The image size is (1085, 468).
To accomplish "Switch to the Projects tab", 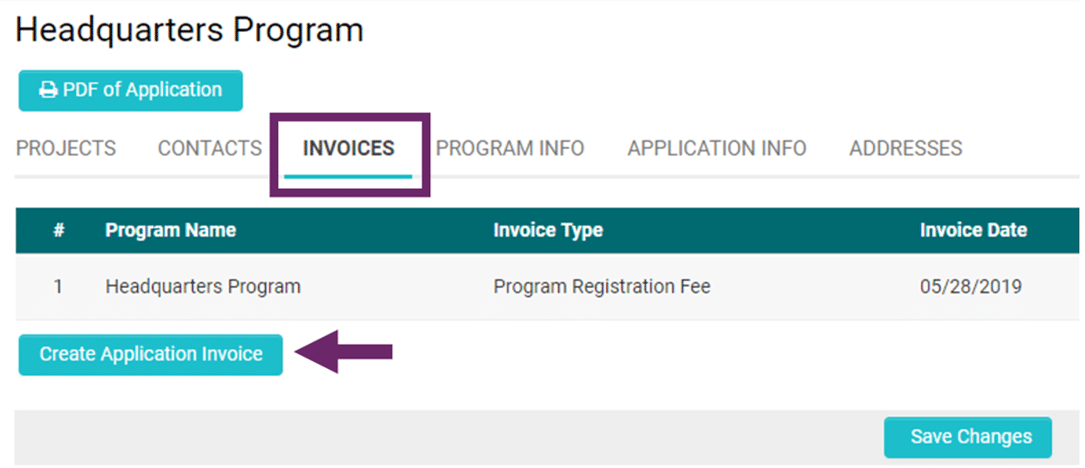I will coord(66,149).
